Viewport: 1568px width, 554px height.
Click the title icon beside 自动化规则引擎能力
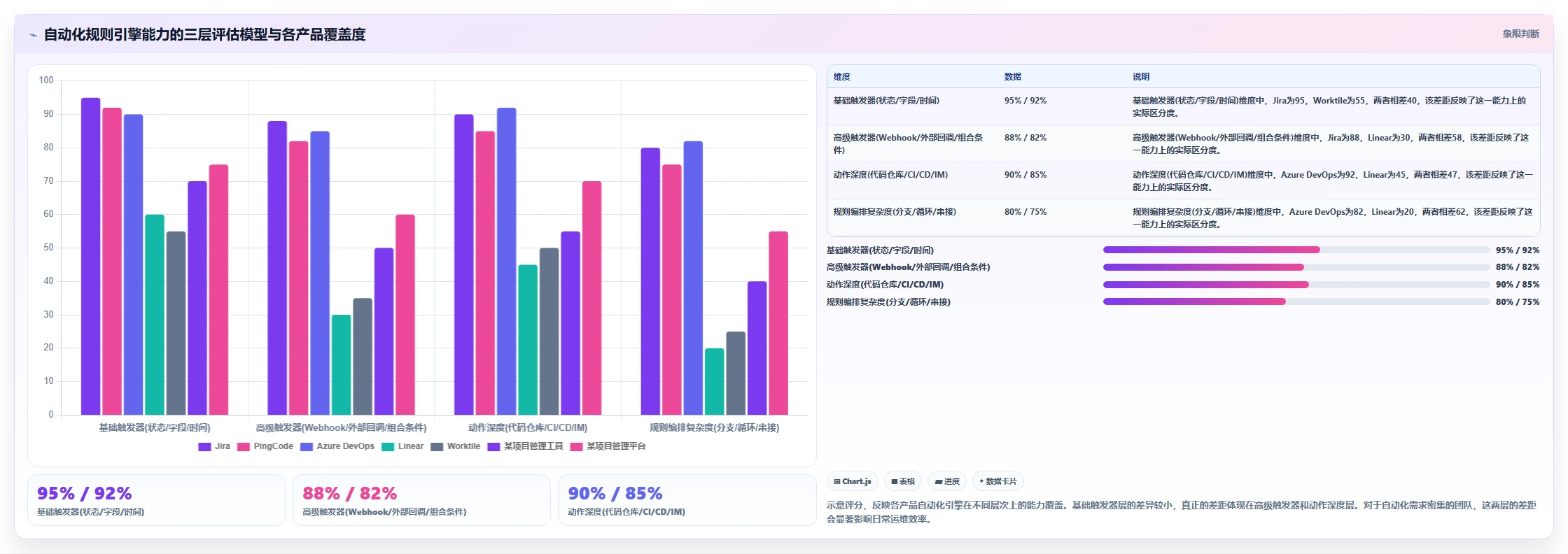click(x=33, y=35)
